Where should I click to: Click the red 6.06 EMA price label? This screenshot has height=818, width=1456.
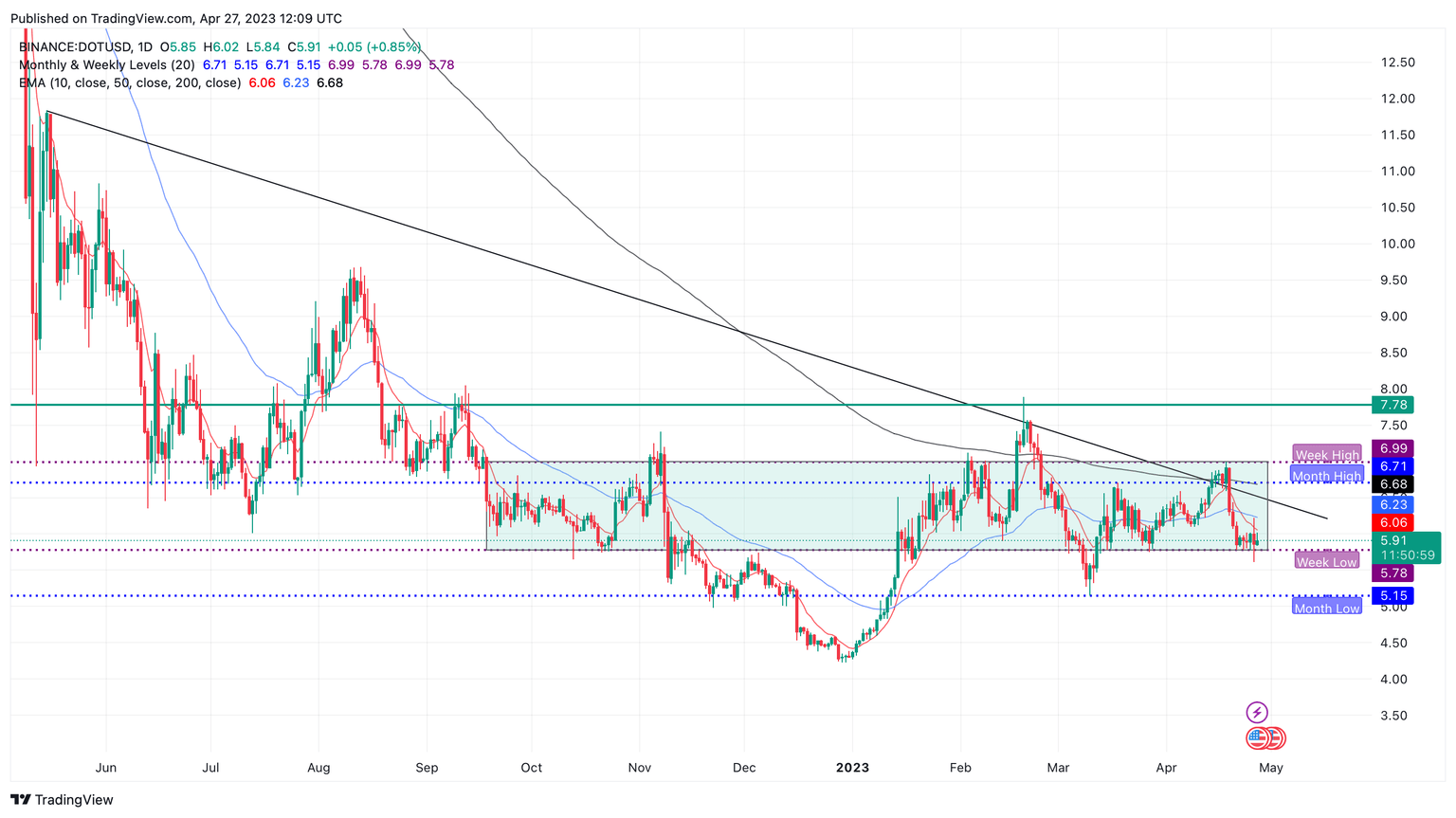tap(1392, 521)
